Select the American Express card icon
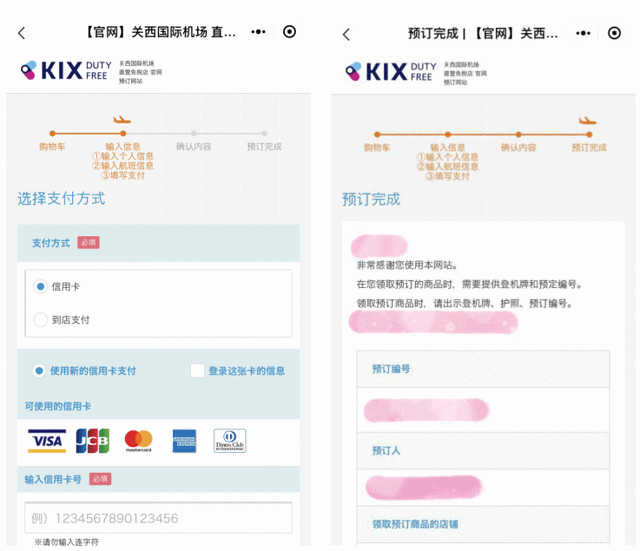The width and height of the screenshot is (640, 551). (184, 440)
